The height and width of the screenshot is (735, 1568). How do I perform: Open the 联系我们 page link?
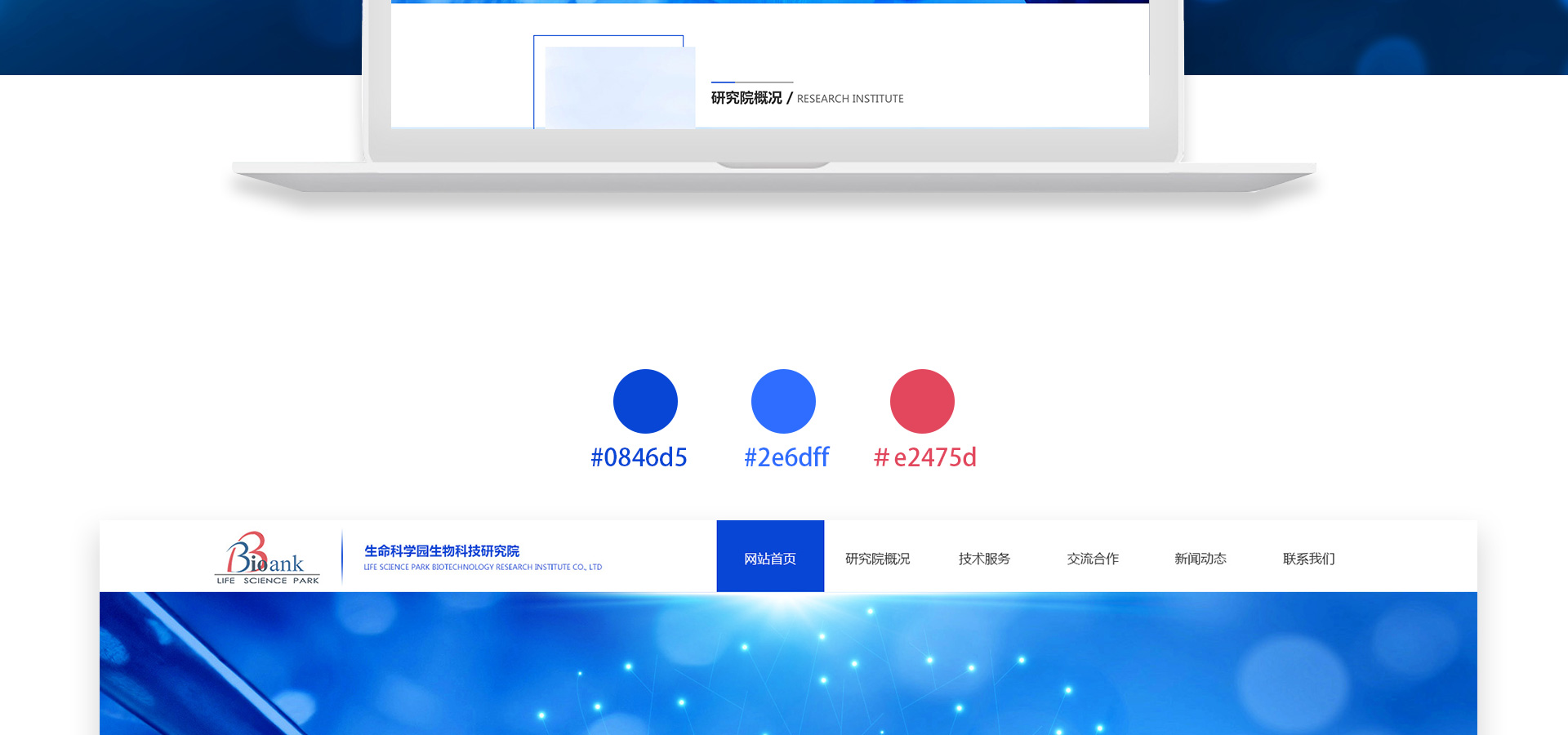tap(1308, 559)
